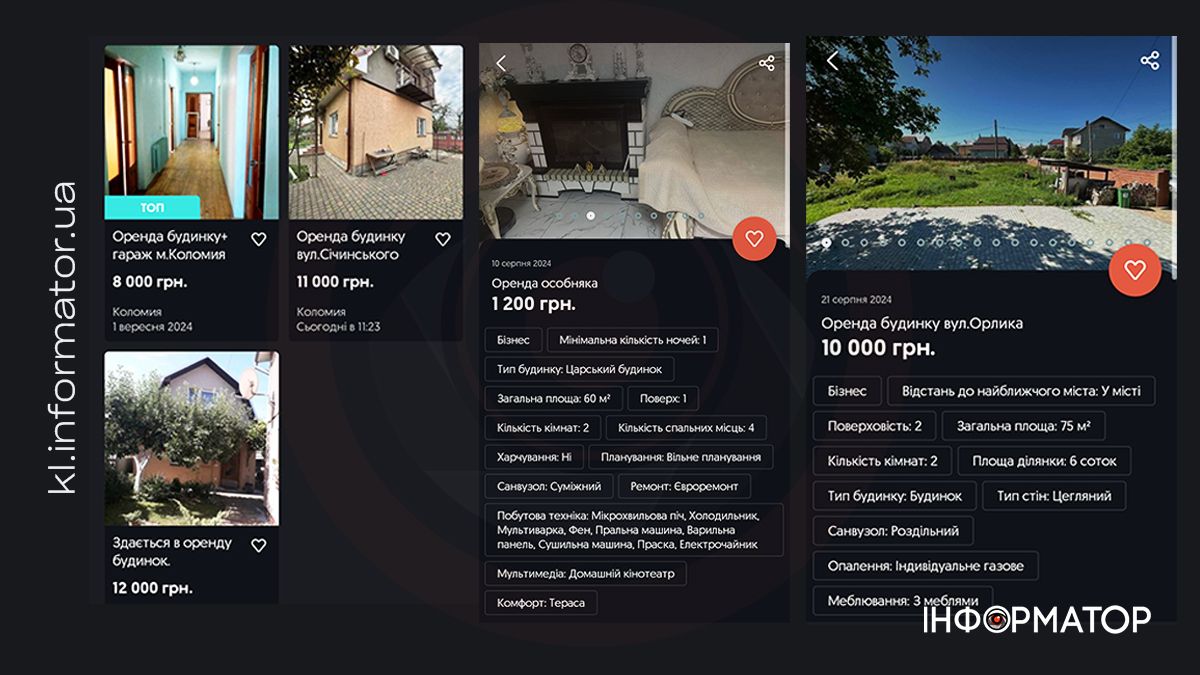Favorite the Оренда будинку+ гараж м.Коломия card

click(258, 239)
